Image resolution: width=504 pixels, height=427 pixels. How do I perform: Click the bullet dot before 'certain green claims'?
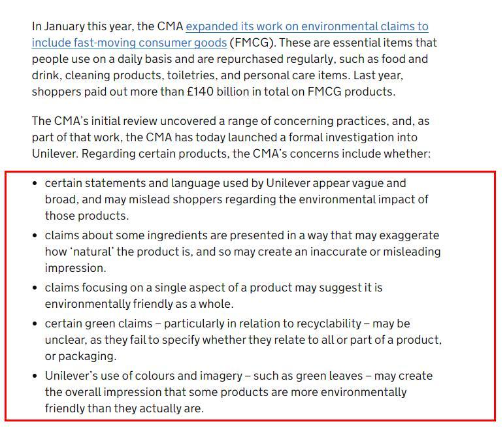(35, 324)
